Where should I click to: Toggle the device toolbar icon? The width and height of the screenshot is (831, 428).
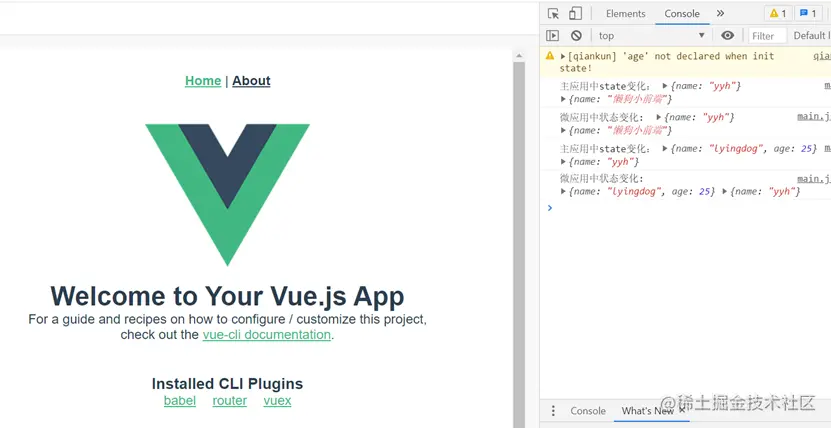click(x=576, y=14)
